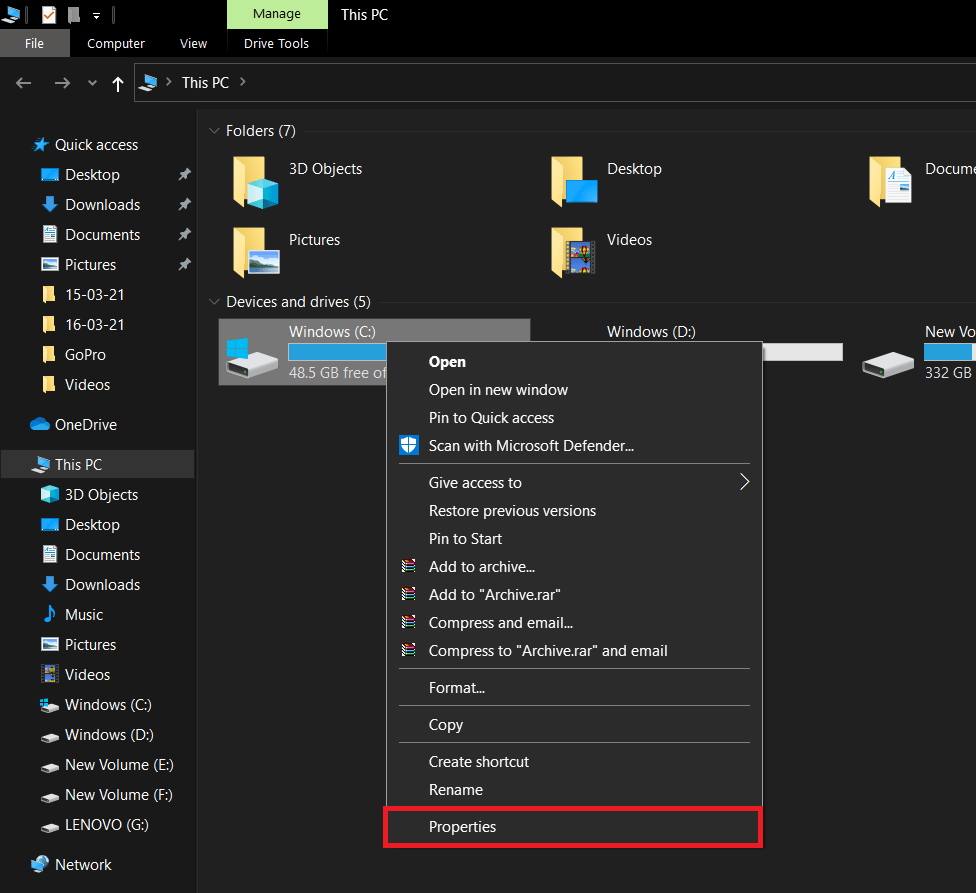Go back with the Back arrow
This screenshot has height=893, width=976.
click(x=24, y=83)
